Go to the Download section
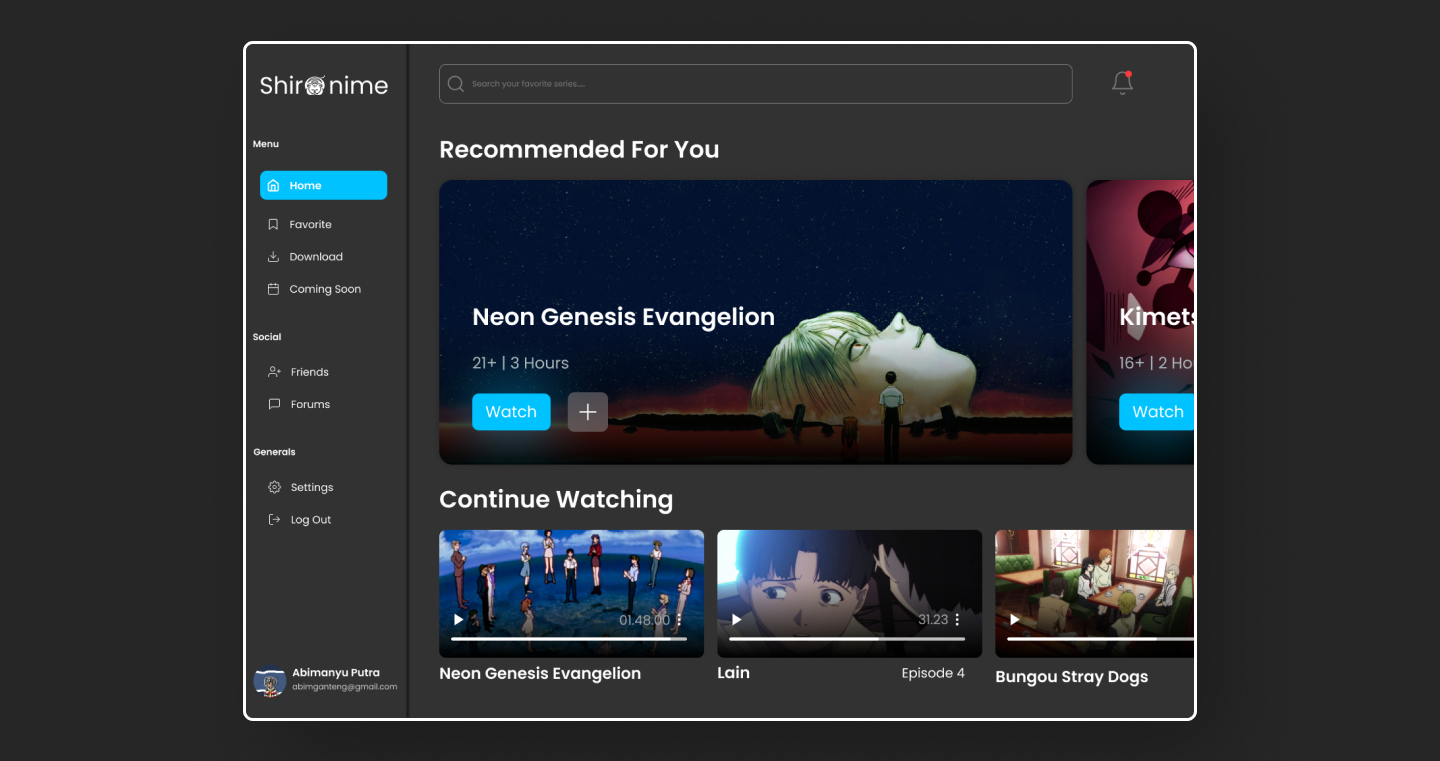Viewport: 1440px width, 761px height. pyautogui.click(x=315, y=257)
